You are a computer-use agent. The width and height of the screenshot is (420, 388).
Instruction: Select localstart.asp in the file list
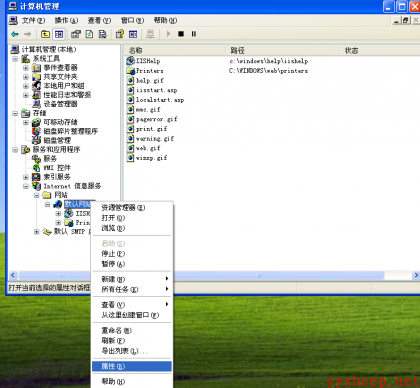156,100
